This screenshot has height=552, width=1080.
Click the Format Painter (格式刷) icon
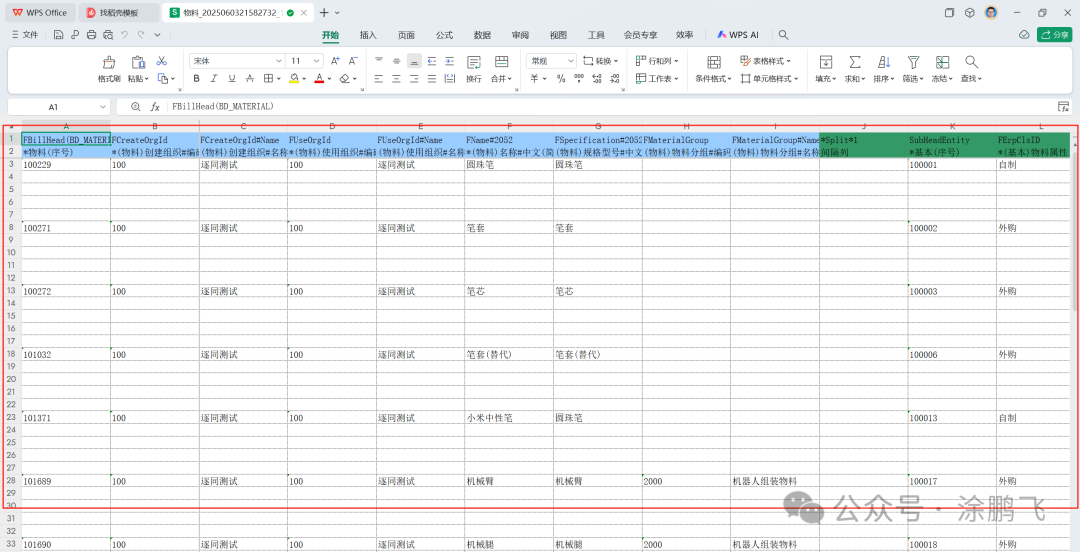pyautogui.click(x=109, y=63)
